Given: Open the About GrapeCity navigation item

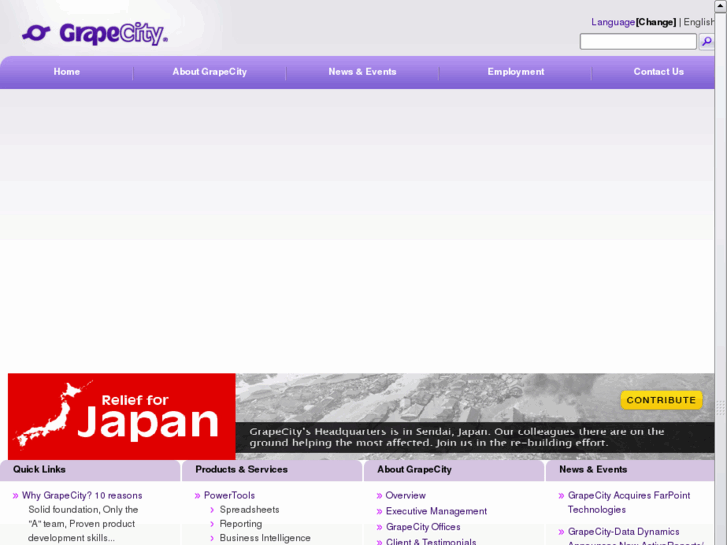Looking at the screenshot, I should [x=210, y=72].
